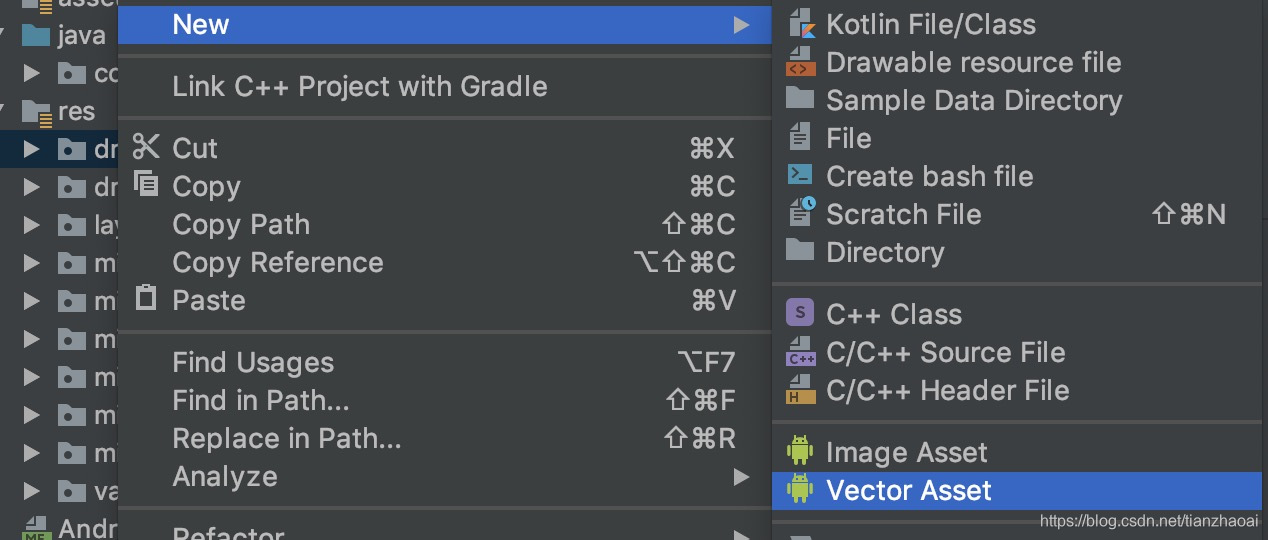Select Replace in Path menu entry

pos(286,439)
